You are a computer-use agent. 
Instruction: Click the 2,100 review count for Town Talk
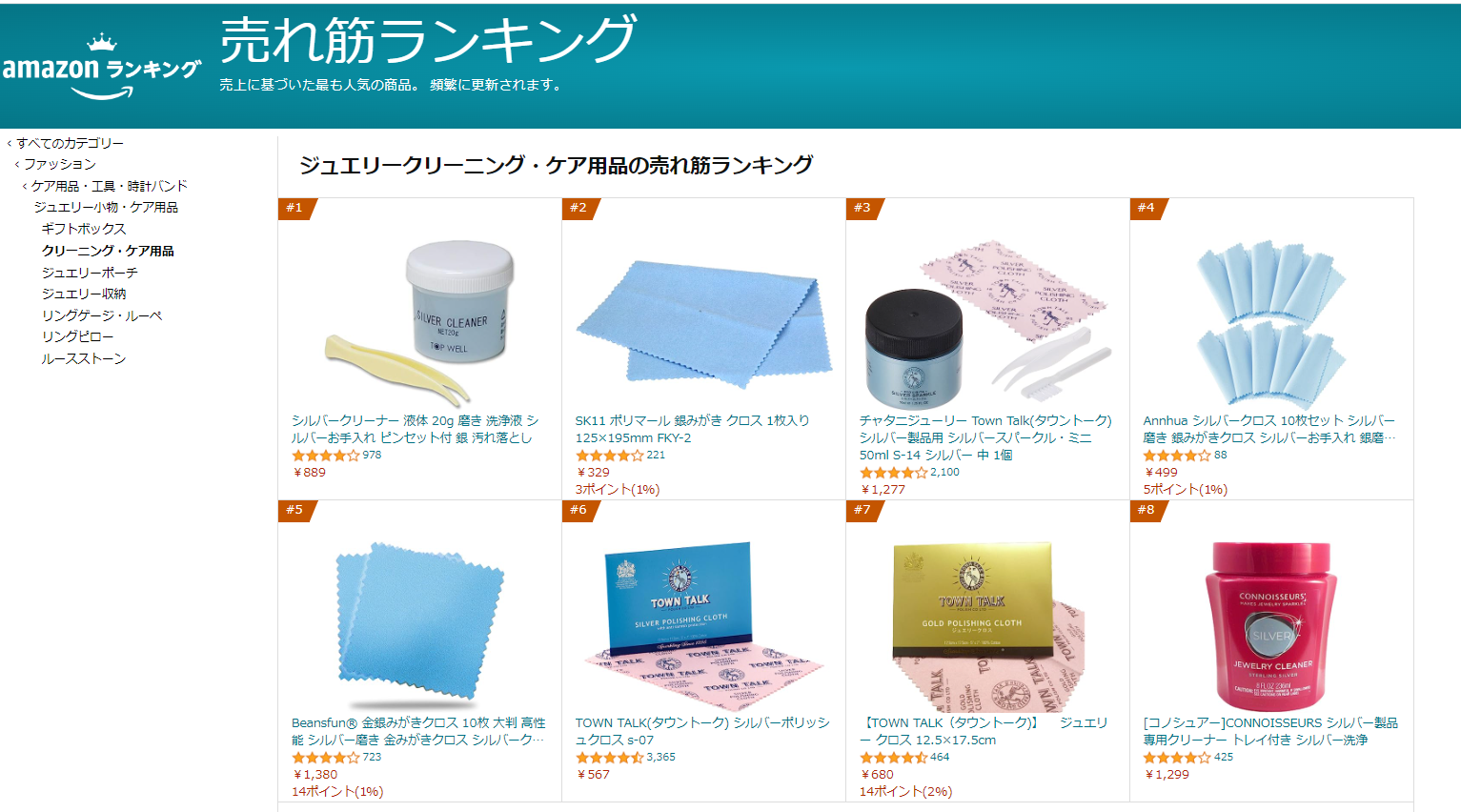[944, 472]
